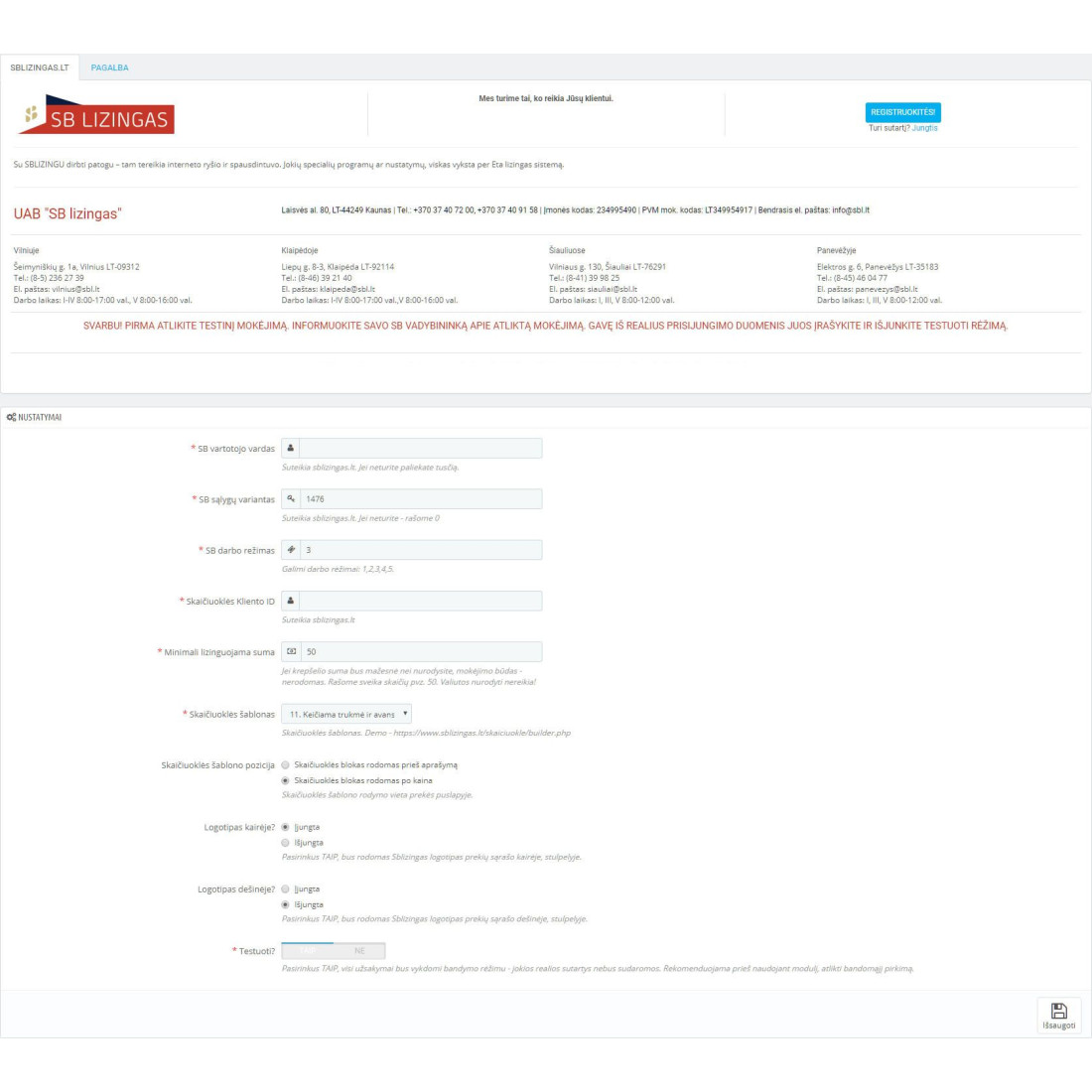Switch Testuoti toggle to NE
The image size is (1092, 1092).
pos(359,951)
